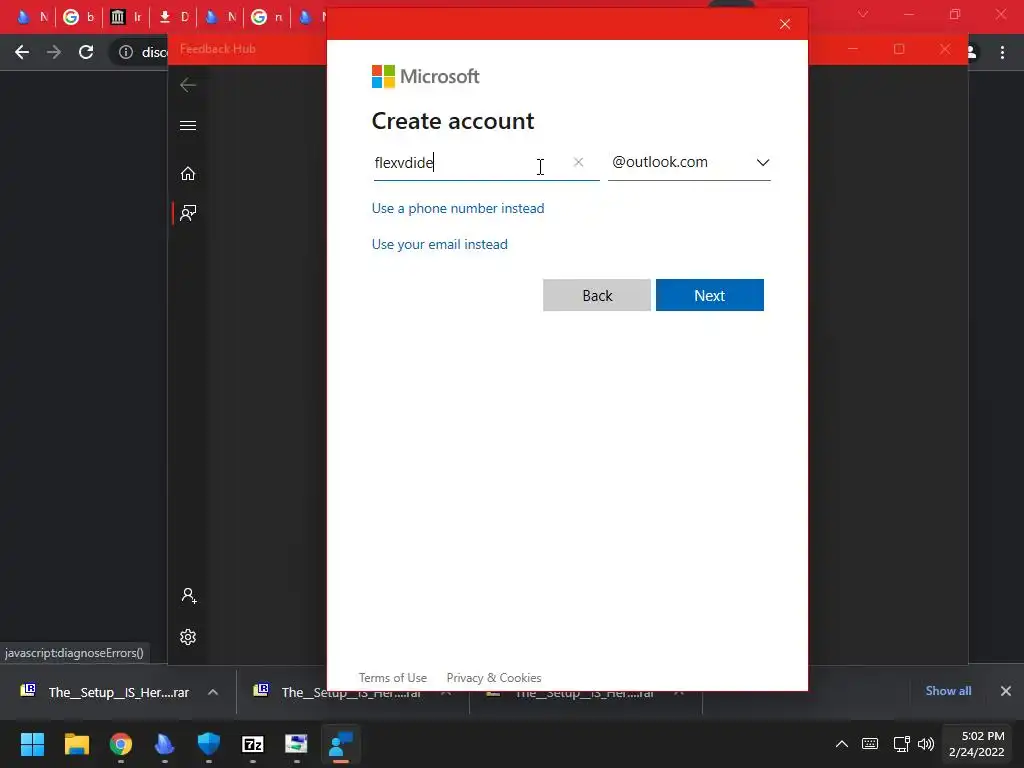
Task: Open Terms of Use link
Action: 392,678
